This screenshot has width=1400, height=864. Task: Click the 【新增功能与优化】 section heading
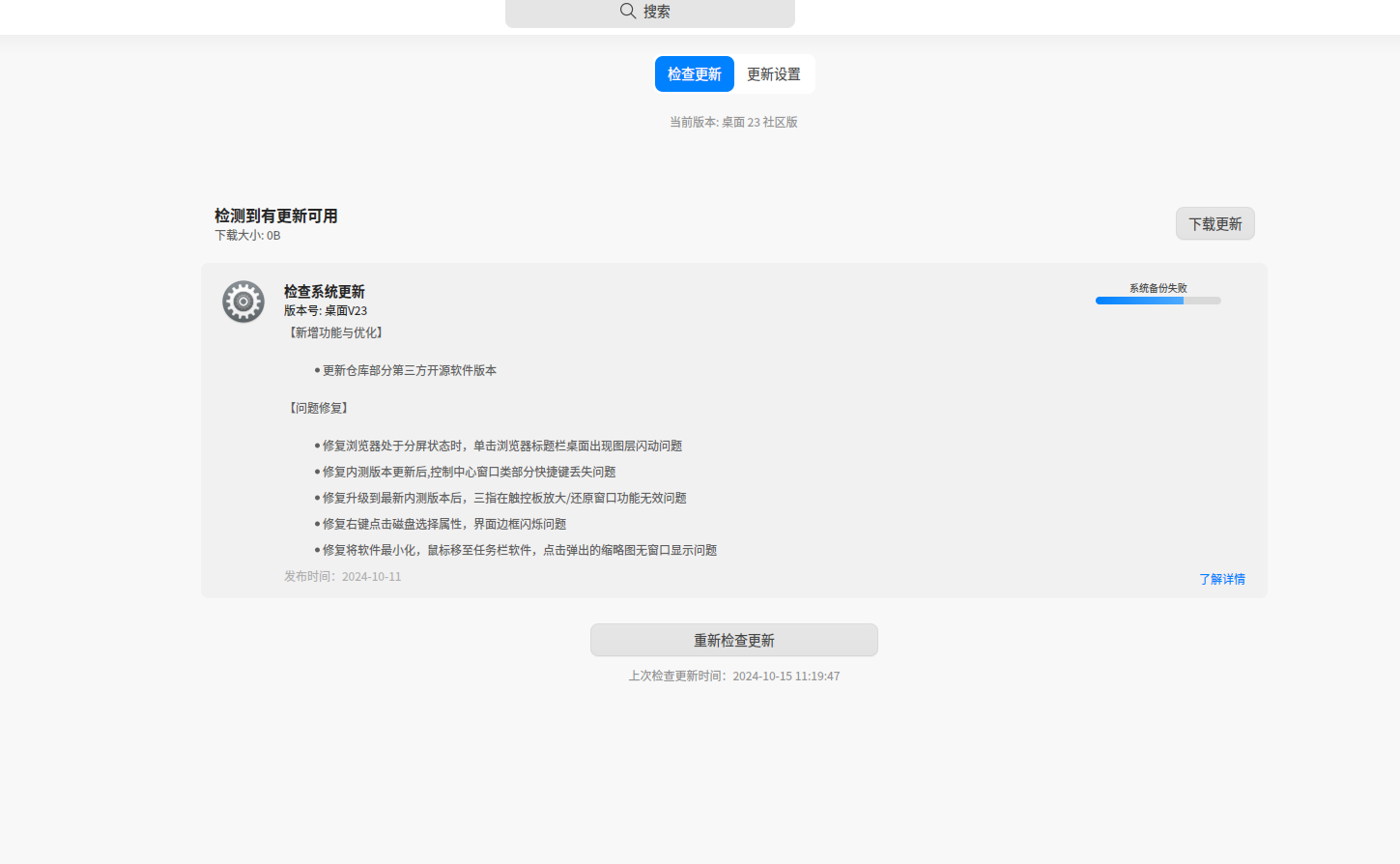(336, 333)
